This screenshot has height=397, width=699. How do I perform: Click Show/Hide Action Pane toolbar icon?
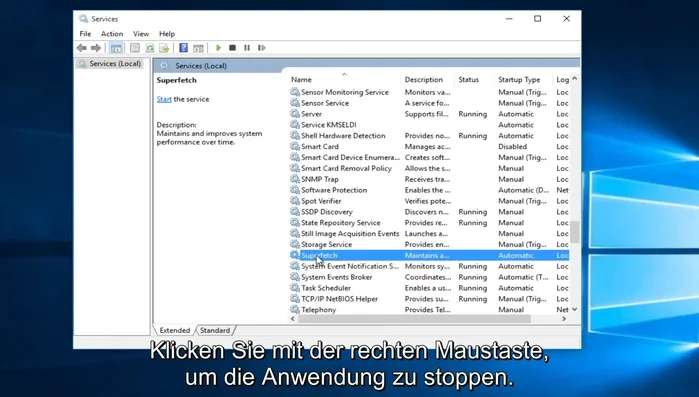pyautogui.click(x=198, y=48)
